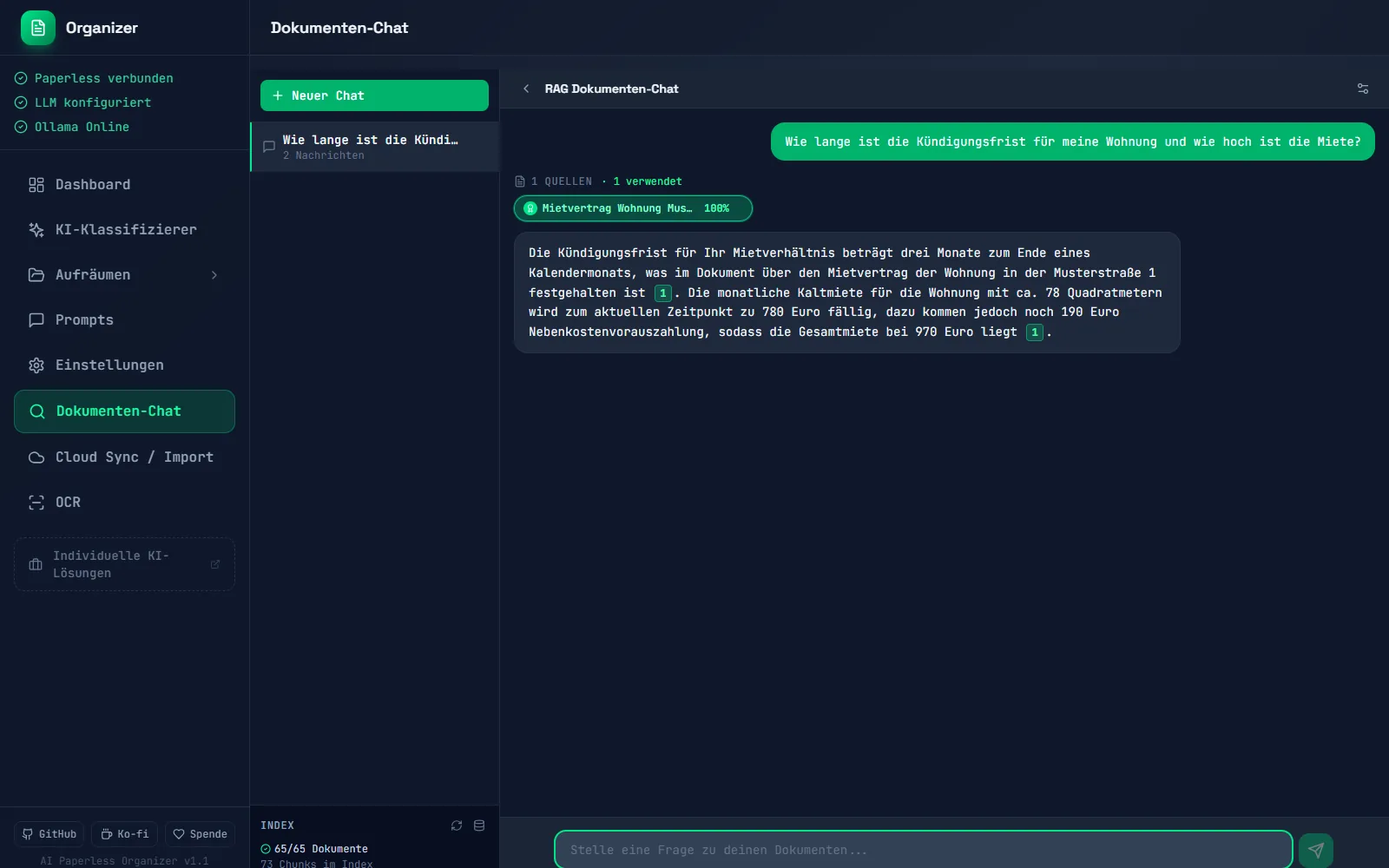Click the back arrow beside RAG Dokumenten-Chat
This screenshot has height=868, width=1389.
tap(526, 89)
